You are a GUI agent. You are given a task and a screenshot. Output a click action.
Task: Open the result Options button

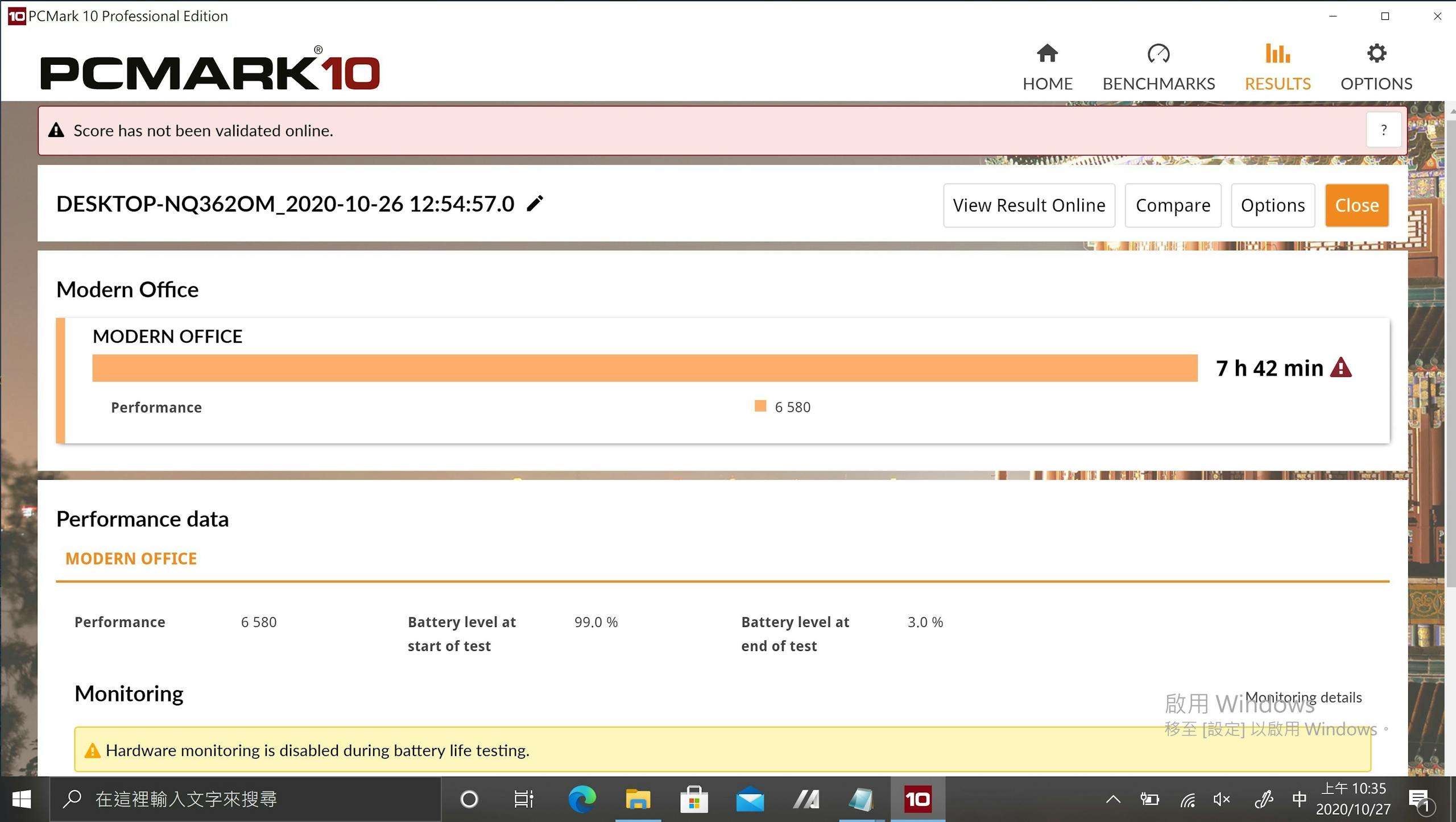pos(1273,205)
